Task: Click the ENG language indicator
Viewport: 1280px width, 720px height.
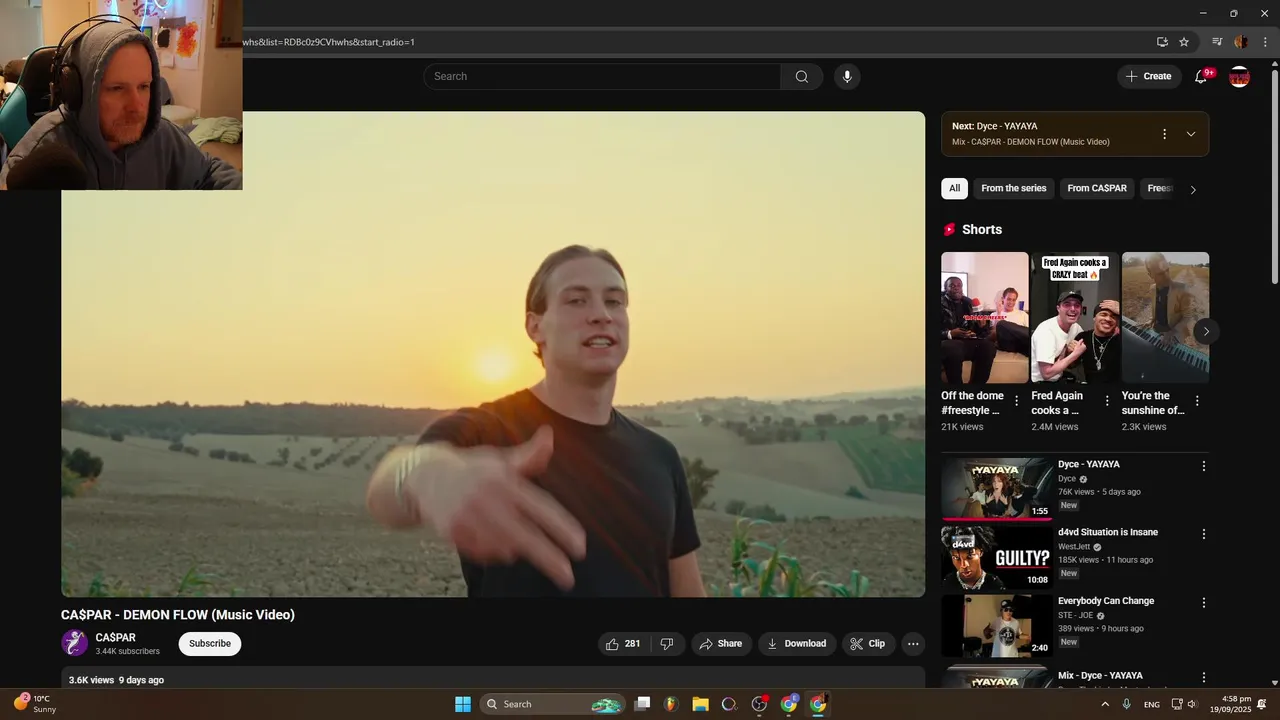Action: pos(1152,705)
